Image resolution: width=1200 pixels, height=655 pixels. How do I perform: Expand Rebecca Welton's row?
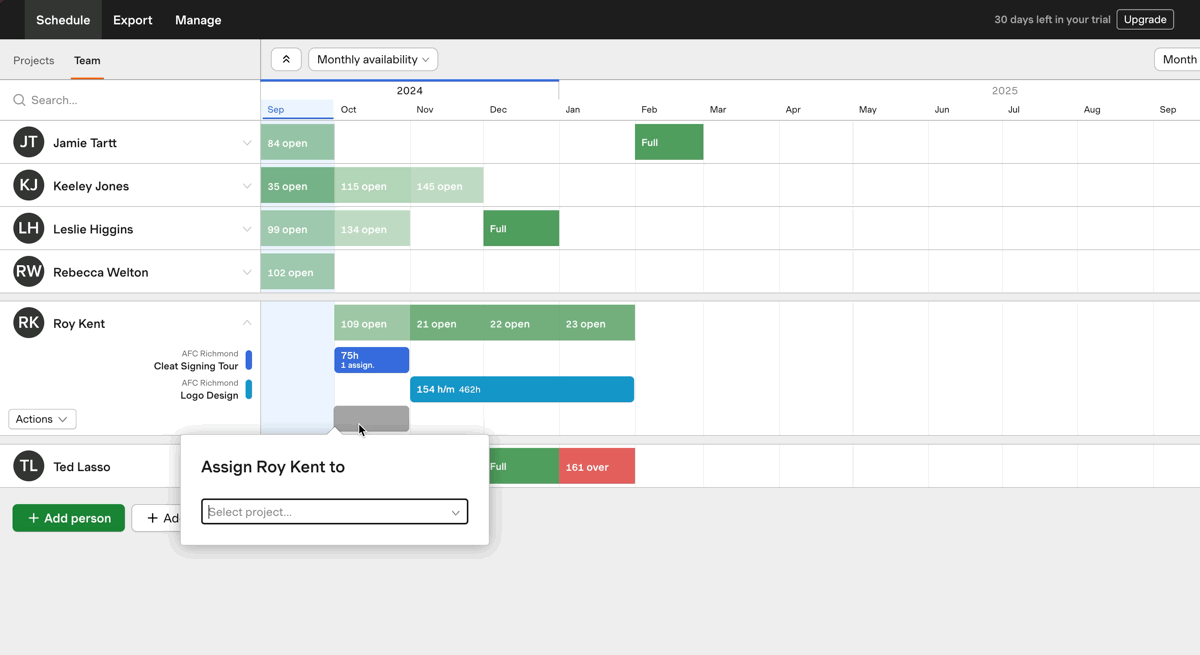[247, 272]
